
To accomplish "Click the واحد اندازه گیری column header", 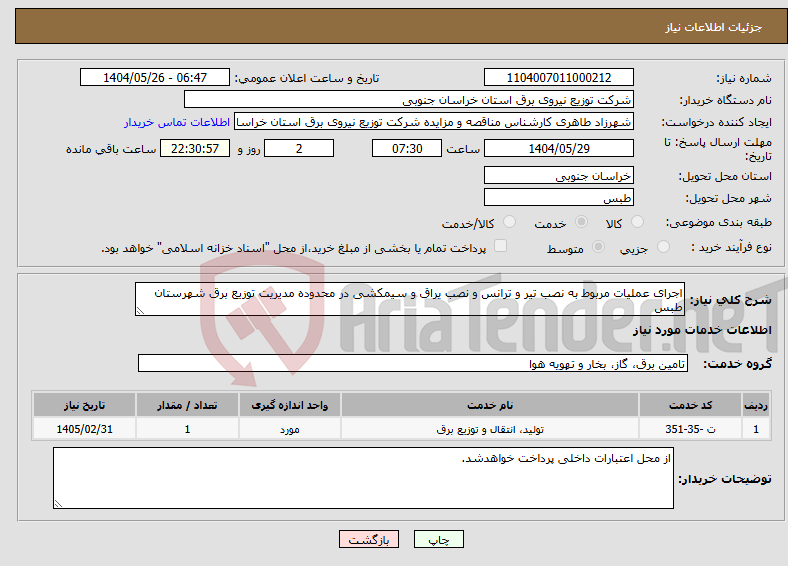I will [x=289, y=405].
